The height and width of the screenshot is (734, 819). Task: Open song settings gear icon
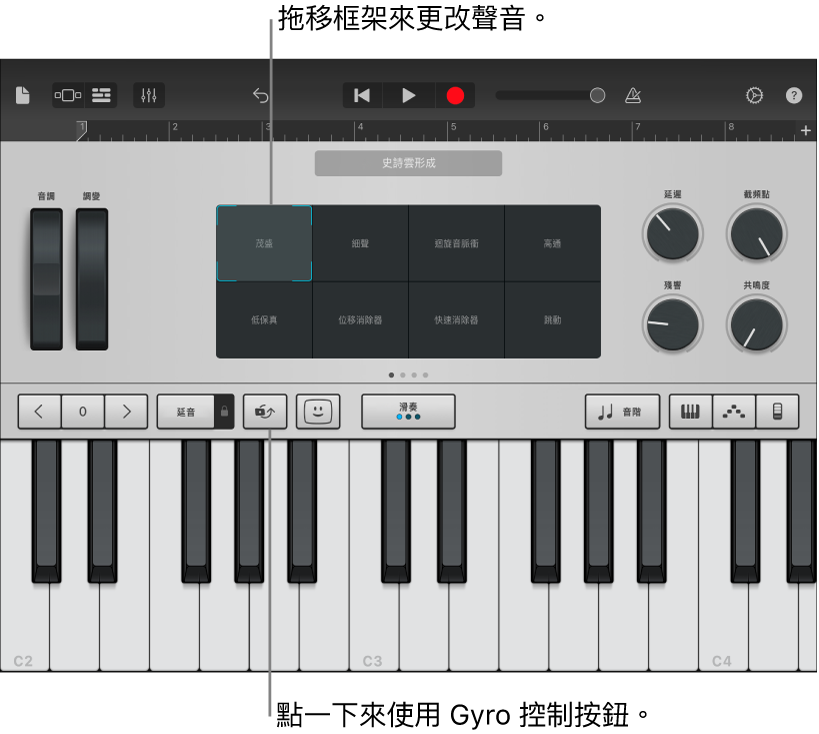click(x=754, y=96)
